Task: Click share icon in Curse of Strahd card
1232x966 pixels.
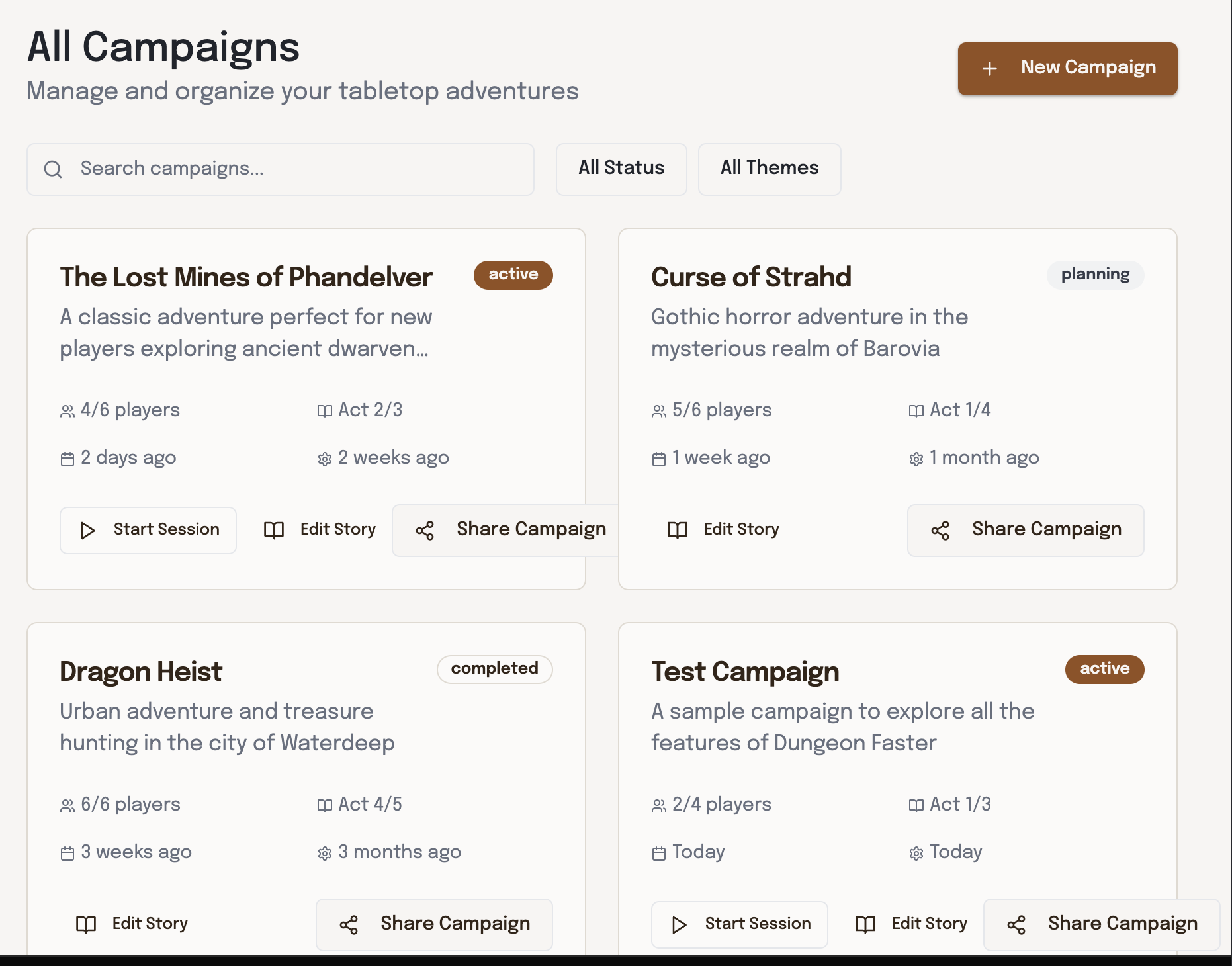Action: pyautogui.click(x=940, y=531)
